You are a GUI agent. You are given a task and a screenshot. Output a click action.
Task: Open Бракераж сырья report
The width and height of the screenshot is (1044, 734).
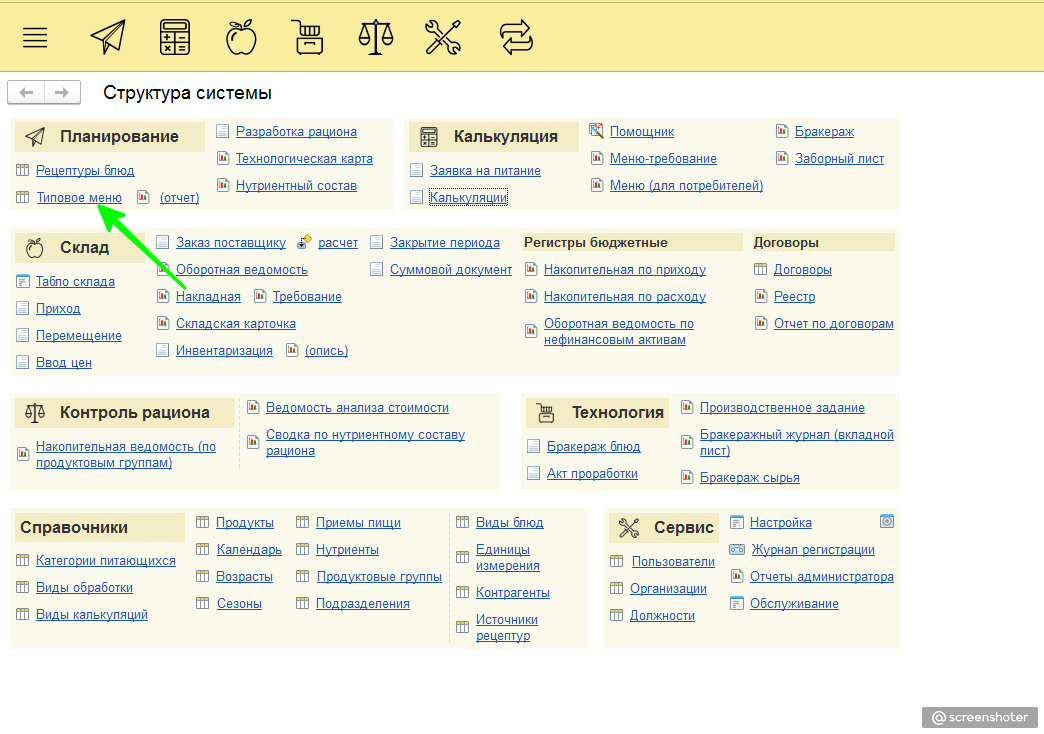[x=749, y=478]
